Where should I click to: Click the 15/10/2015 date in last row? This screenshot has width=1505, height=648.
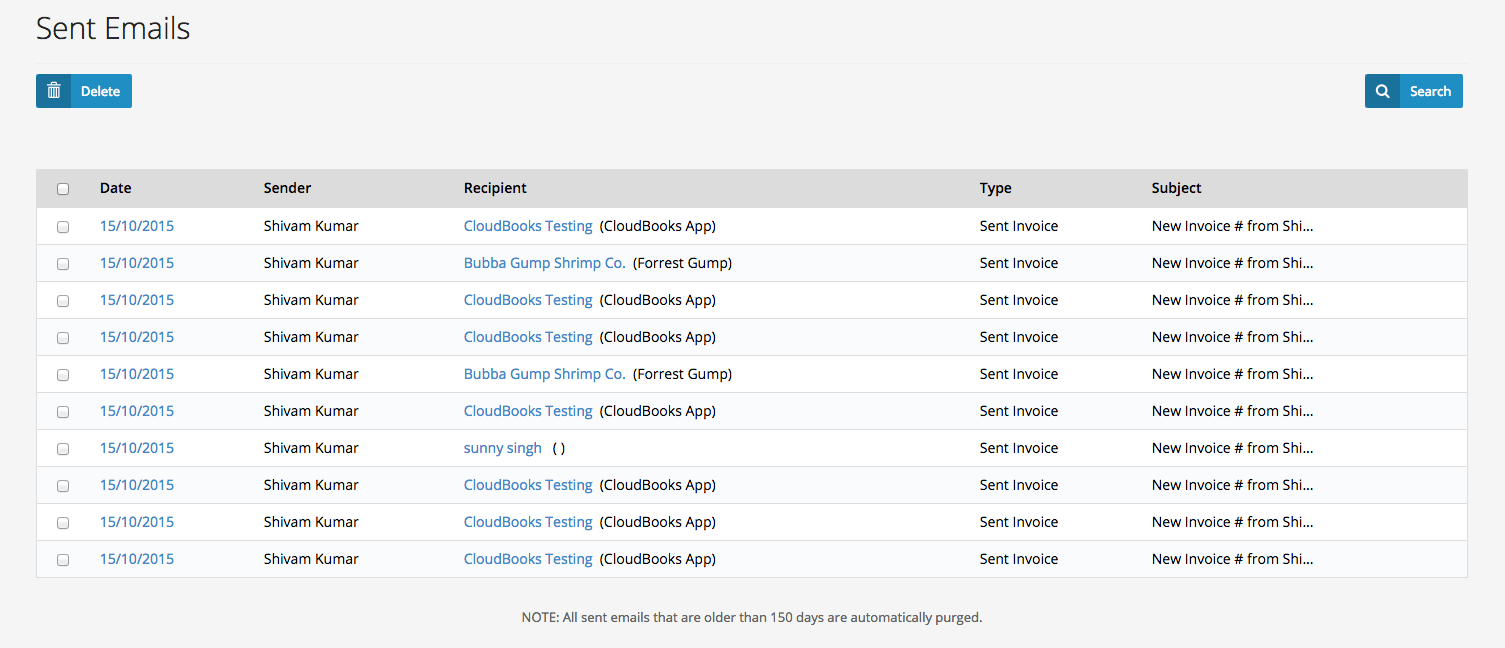tap(137, 559)
